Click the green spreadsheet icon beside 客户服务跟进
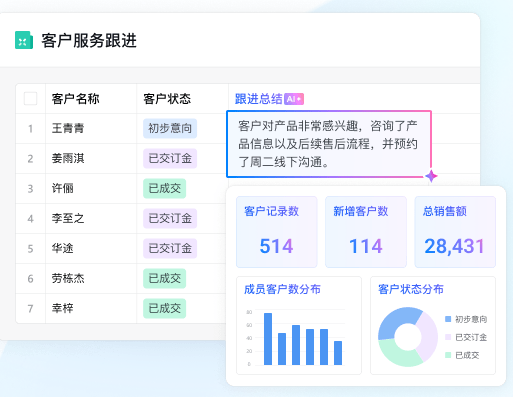The height and width of the screenshot is (397, 513). (24, 40)
